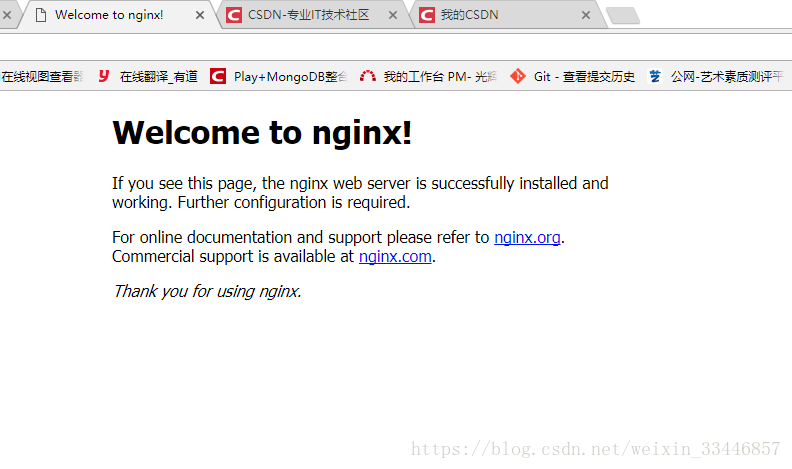Click the red arc icon of 我的工作台 bookmark
This screenshot has width=792, height=469.
click(x=367, y=76)
